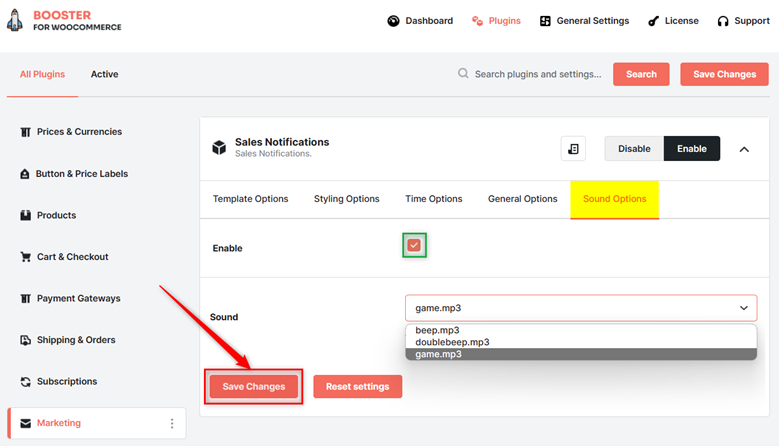
Task: Switch to the Styling Options tab
Action: tap(346, 199)
